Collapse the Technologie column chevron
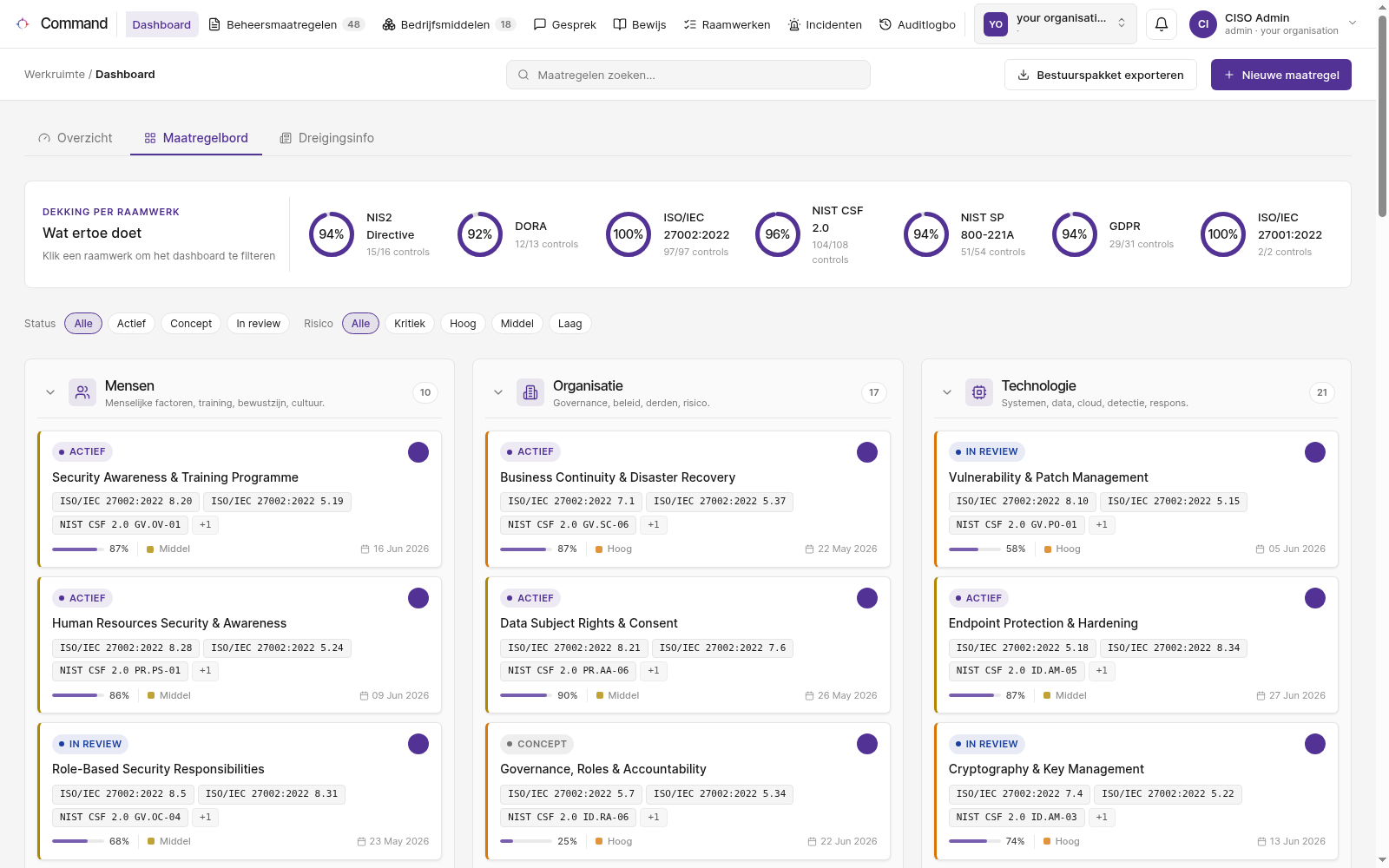 [x=947, y=392]
